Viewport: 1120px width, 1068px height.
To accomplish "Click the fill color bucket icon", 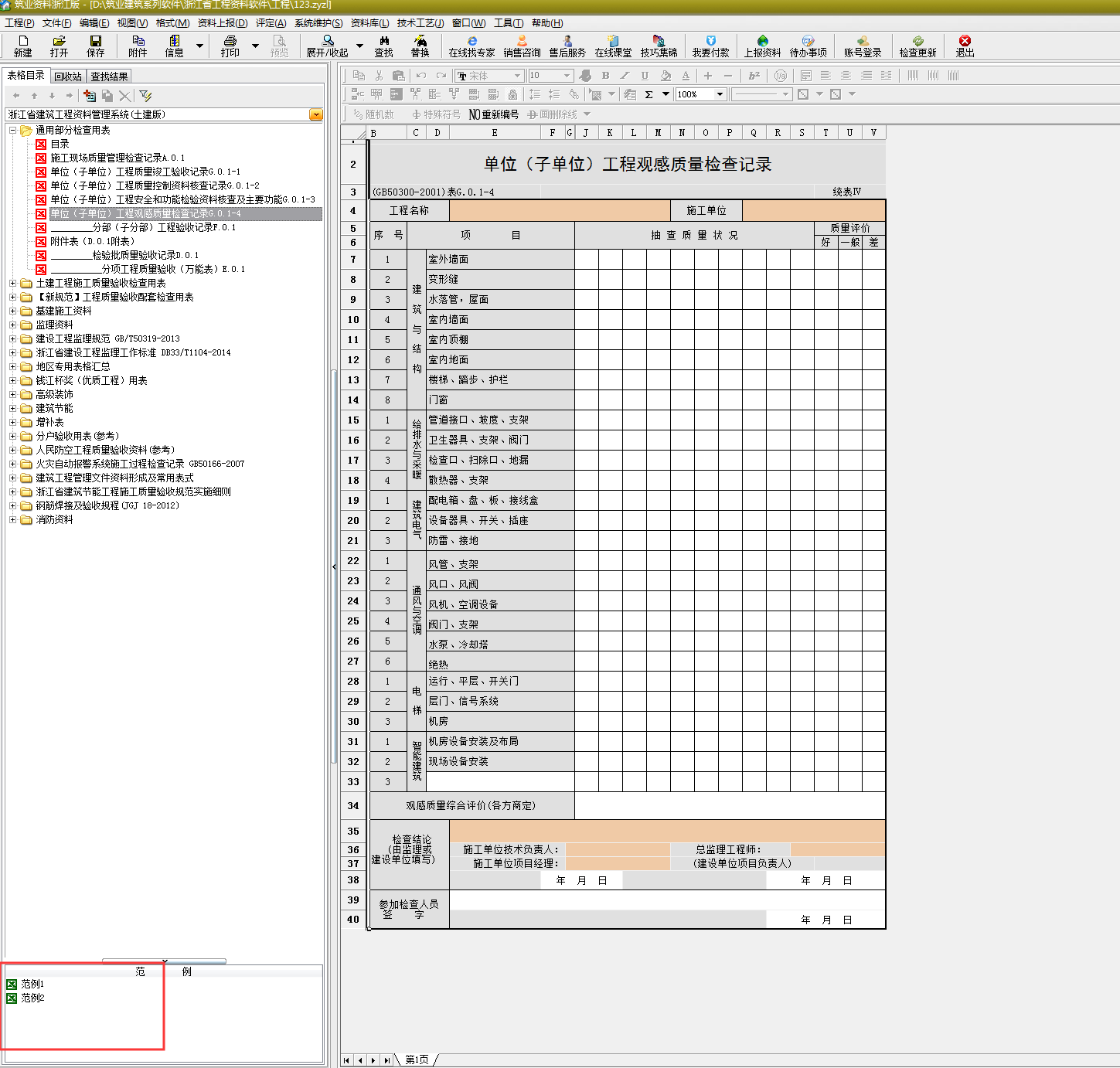I will point(666,76).
